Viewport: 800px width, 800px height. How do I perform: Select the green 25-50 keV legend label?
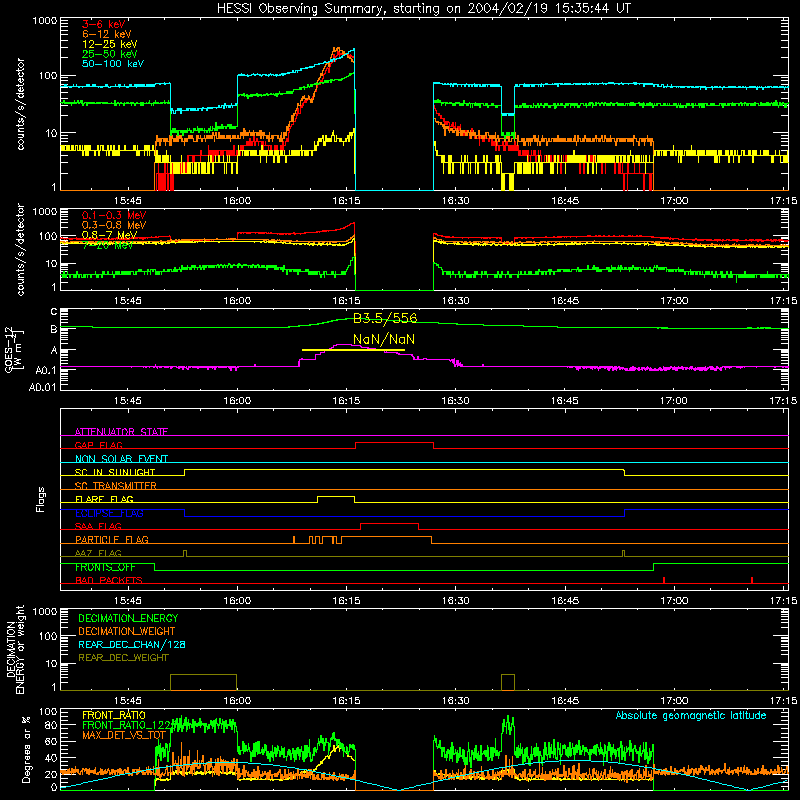110,54
